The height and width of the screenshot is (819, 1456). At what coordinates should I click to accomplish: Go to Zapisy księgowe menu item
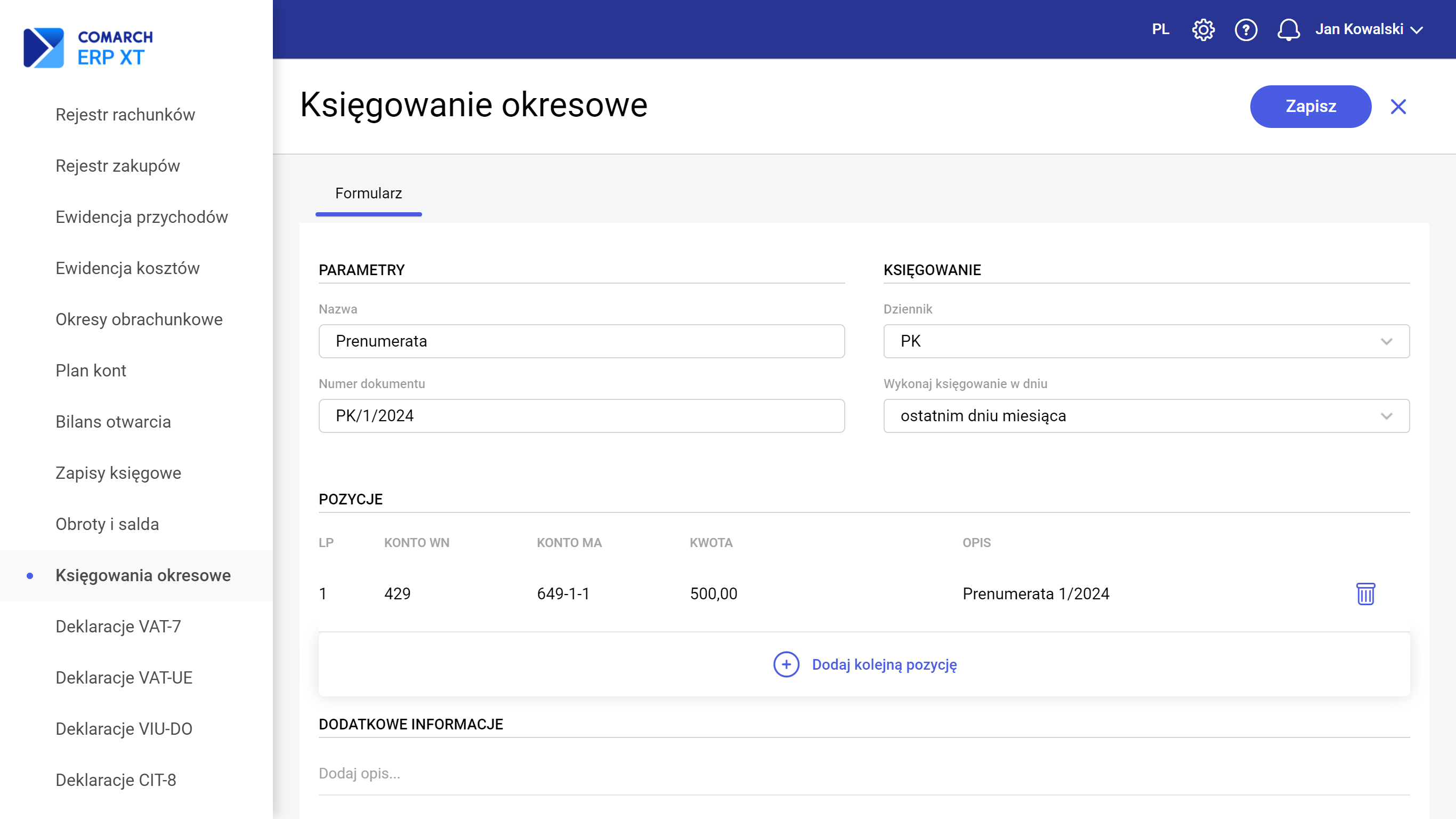point(118,473)
